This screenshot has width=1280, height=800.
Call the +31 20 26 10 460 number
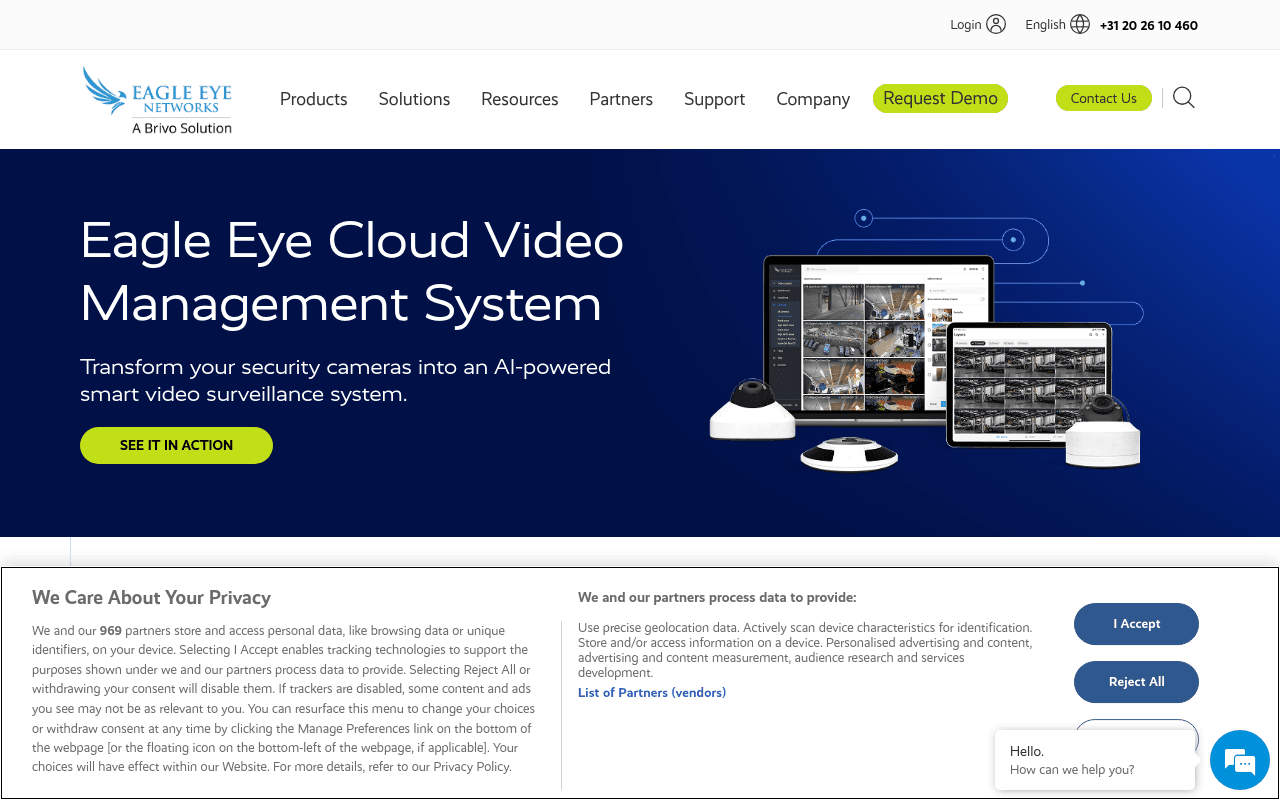1149,26
